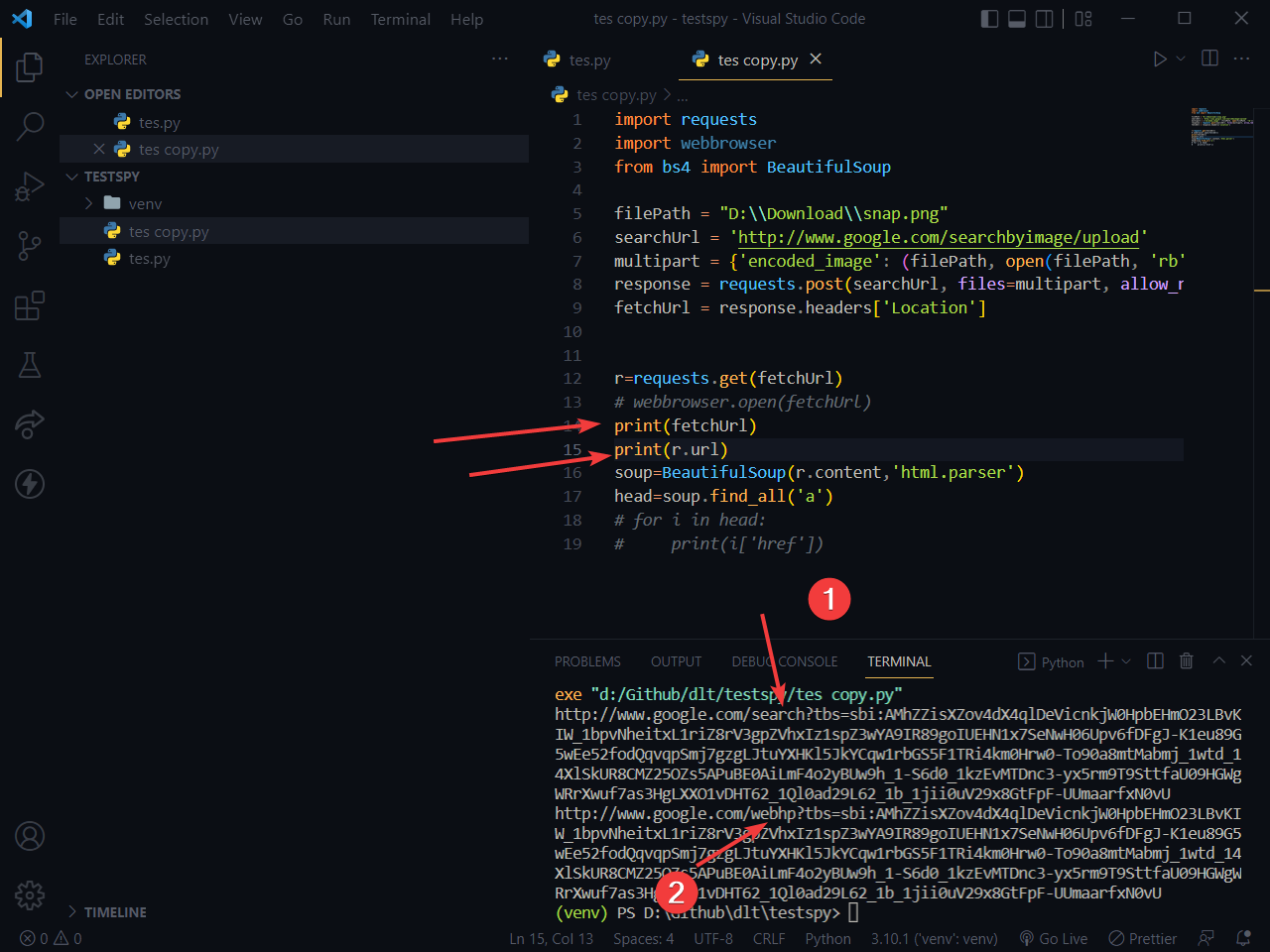Open the Go menu
The width and height of the screenshot is (1270, 952).
[293, 19]
